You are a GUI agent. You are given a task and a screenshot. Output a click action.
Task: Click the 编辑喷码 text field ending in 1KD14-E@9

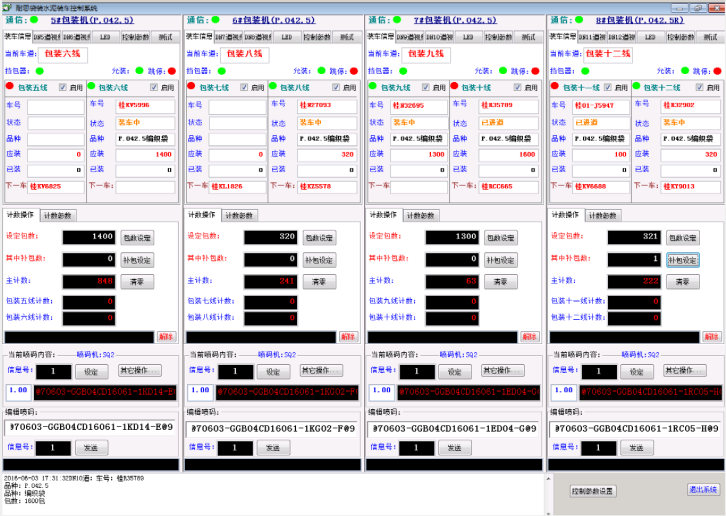coord(92,428)
